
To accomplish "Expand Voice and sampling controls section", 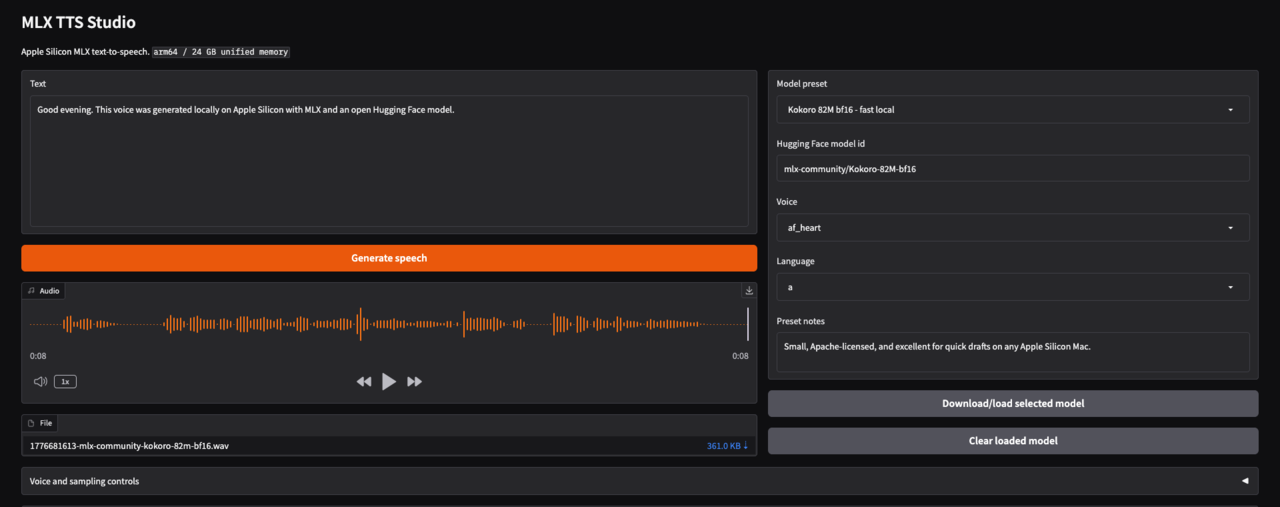I will tap(639, 481).
